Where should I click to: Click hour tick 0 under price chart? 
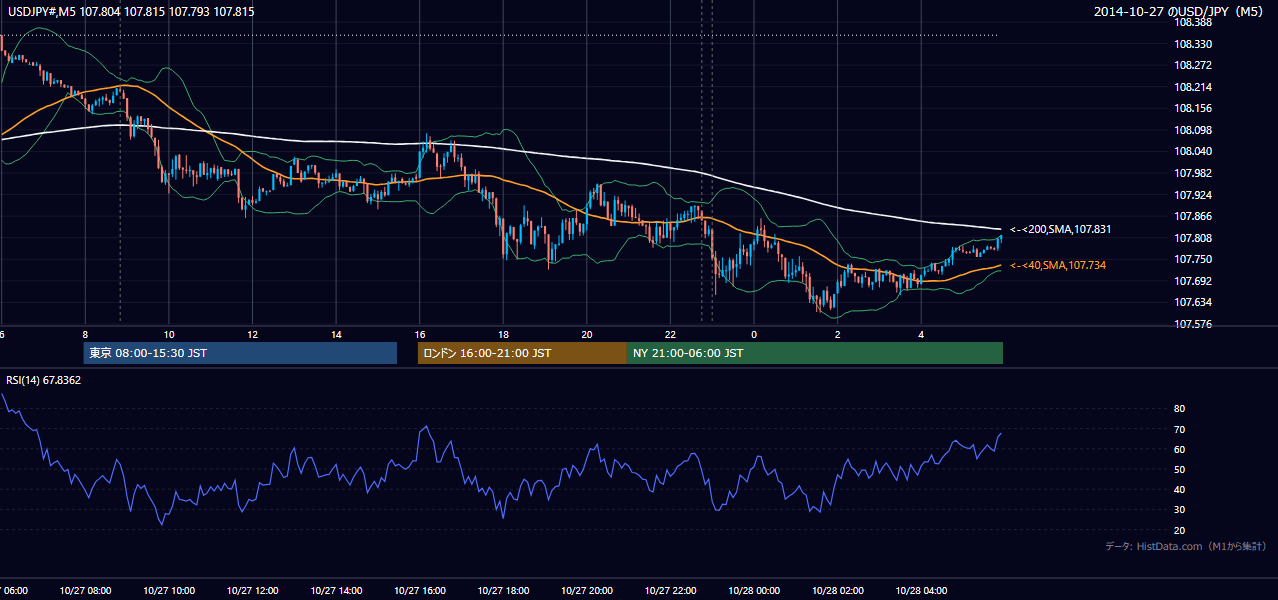point(754,335)
